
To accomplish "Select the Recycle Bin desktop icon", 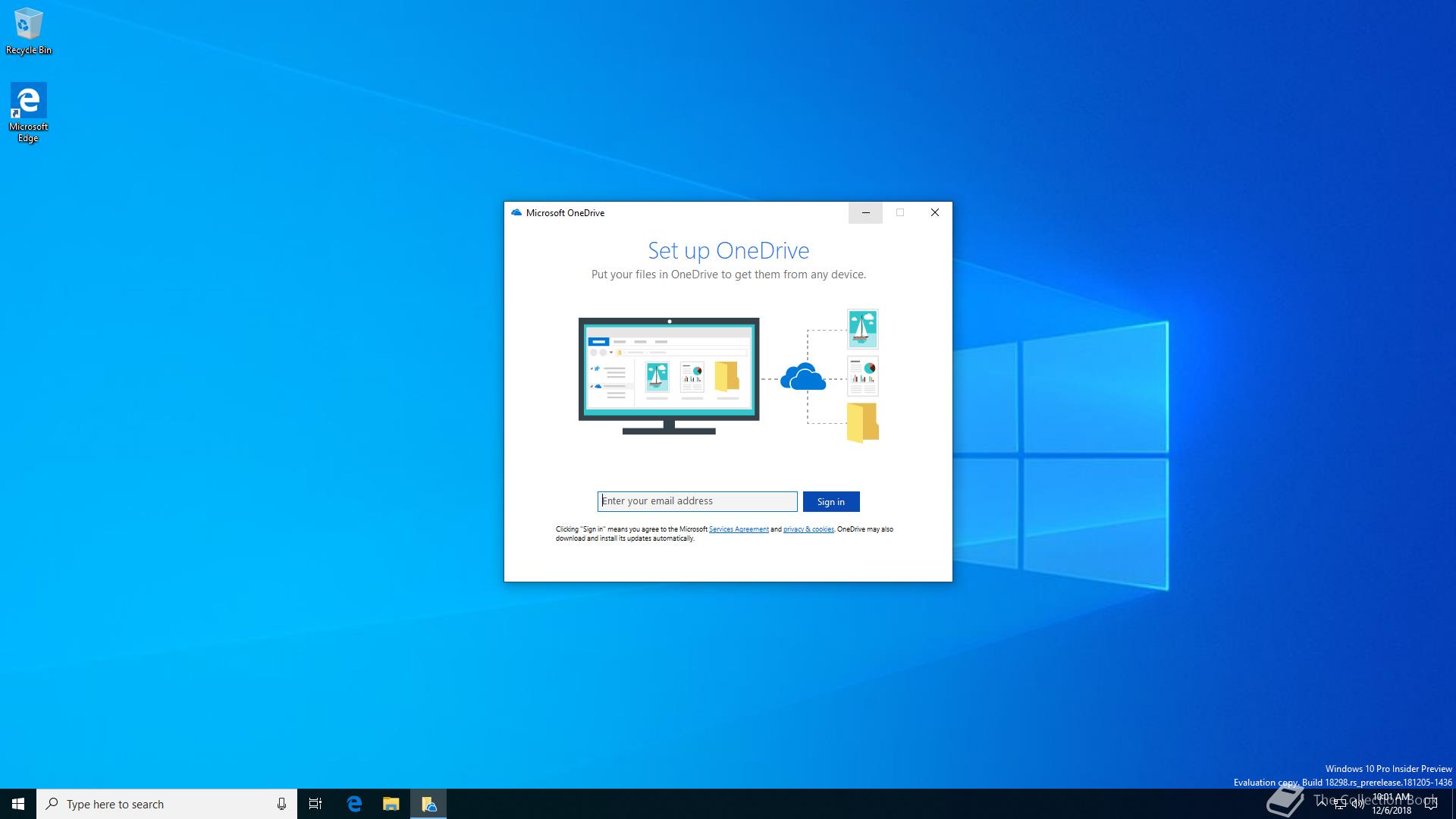I will pyautogui.click(x=28, y=31).
